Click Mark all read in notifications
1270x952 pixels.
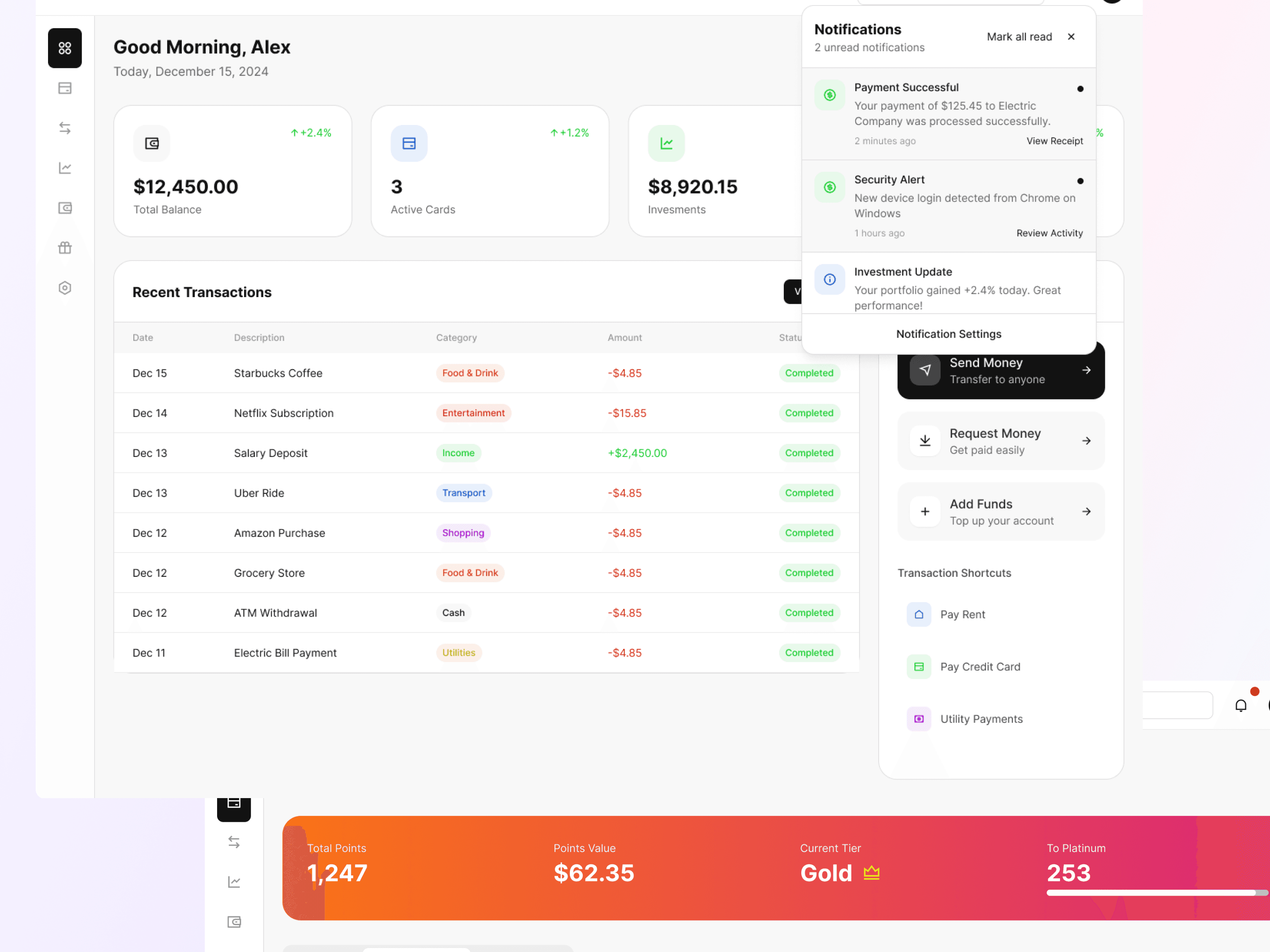pyautogui.click(x=1019, y=36)
